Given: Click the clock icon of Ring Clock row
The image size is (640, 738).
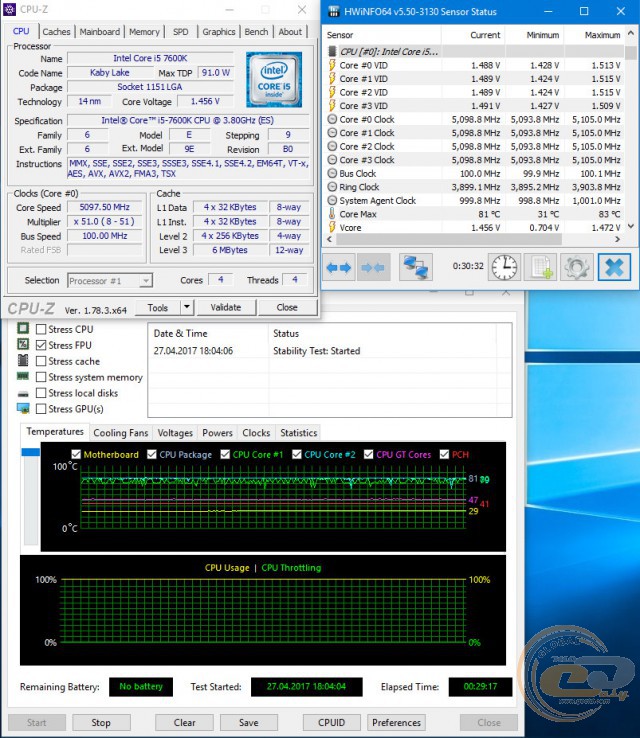Looking at the screenshot, I should 332,187.
